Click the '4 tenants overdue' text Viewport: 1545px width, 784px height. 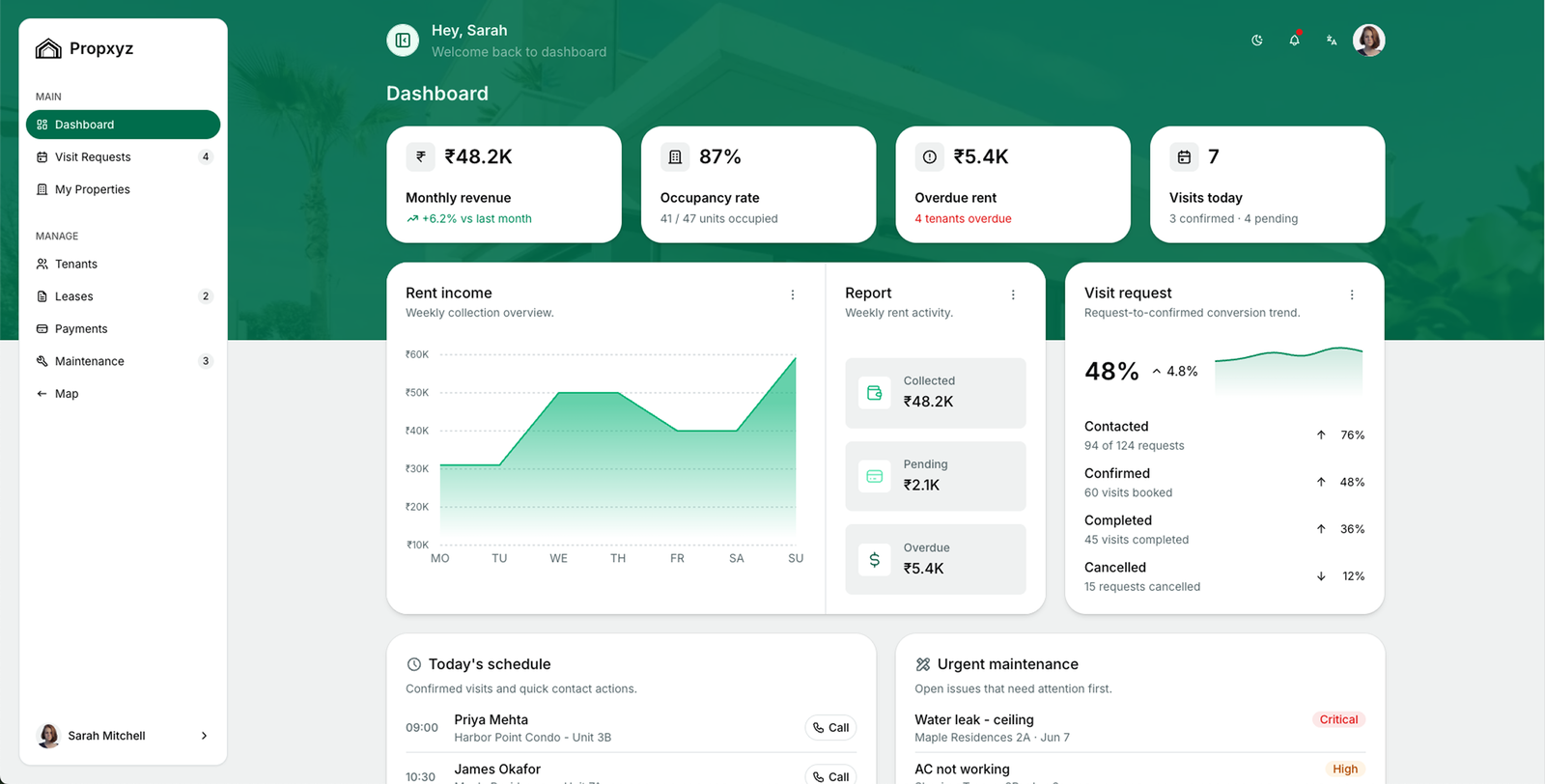[x=963, y=219]
